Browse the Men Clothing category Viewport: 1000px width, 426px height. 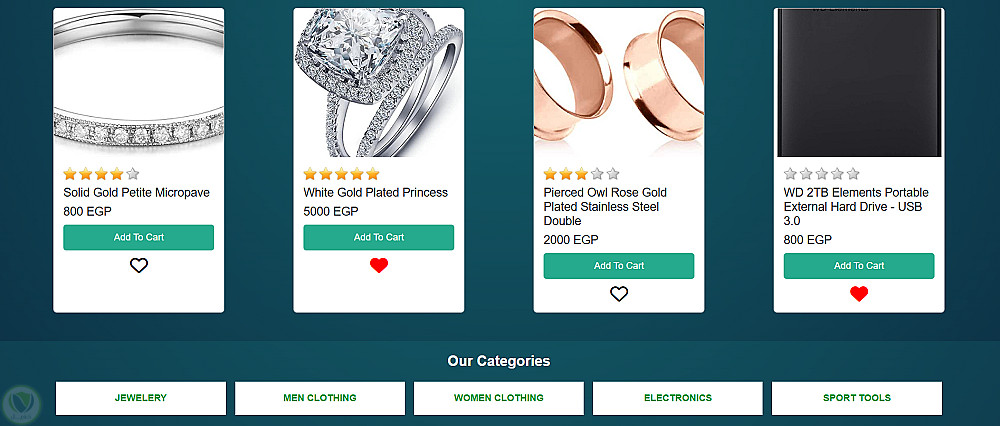coord(320,398)
